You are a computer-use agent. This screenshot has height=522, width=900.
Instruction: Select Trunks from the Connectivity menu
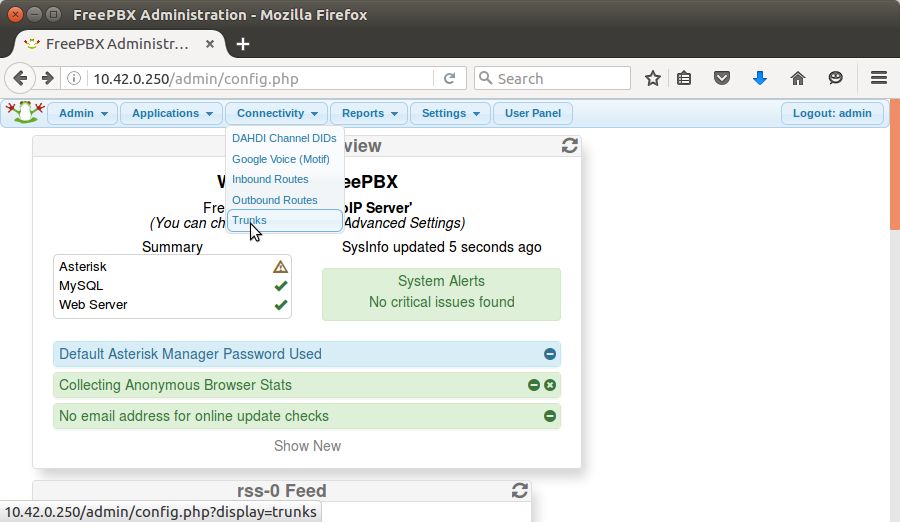[x=249, y=220]
